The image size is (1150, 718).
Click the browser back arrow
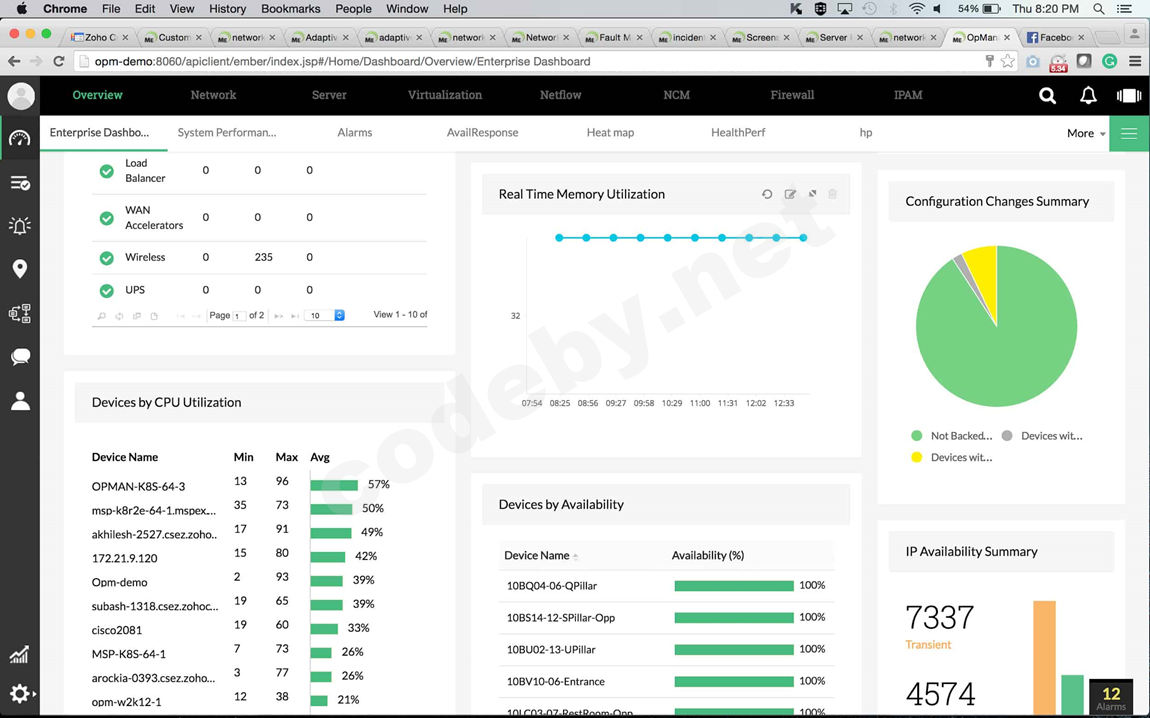pyautogui.click(x=14, y=62)
